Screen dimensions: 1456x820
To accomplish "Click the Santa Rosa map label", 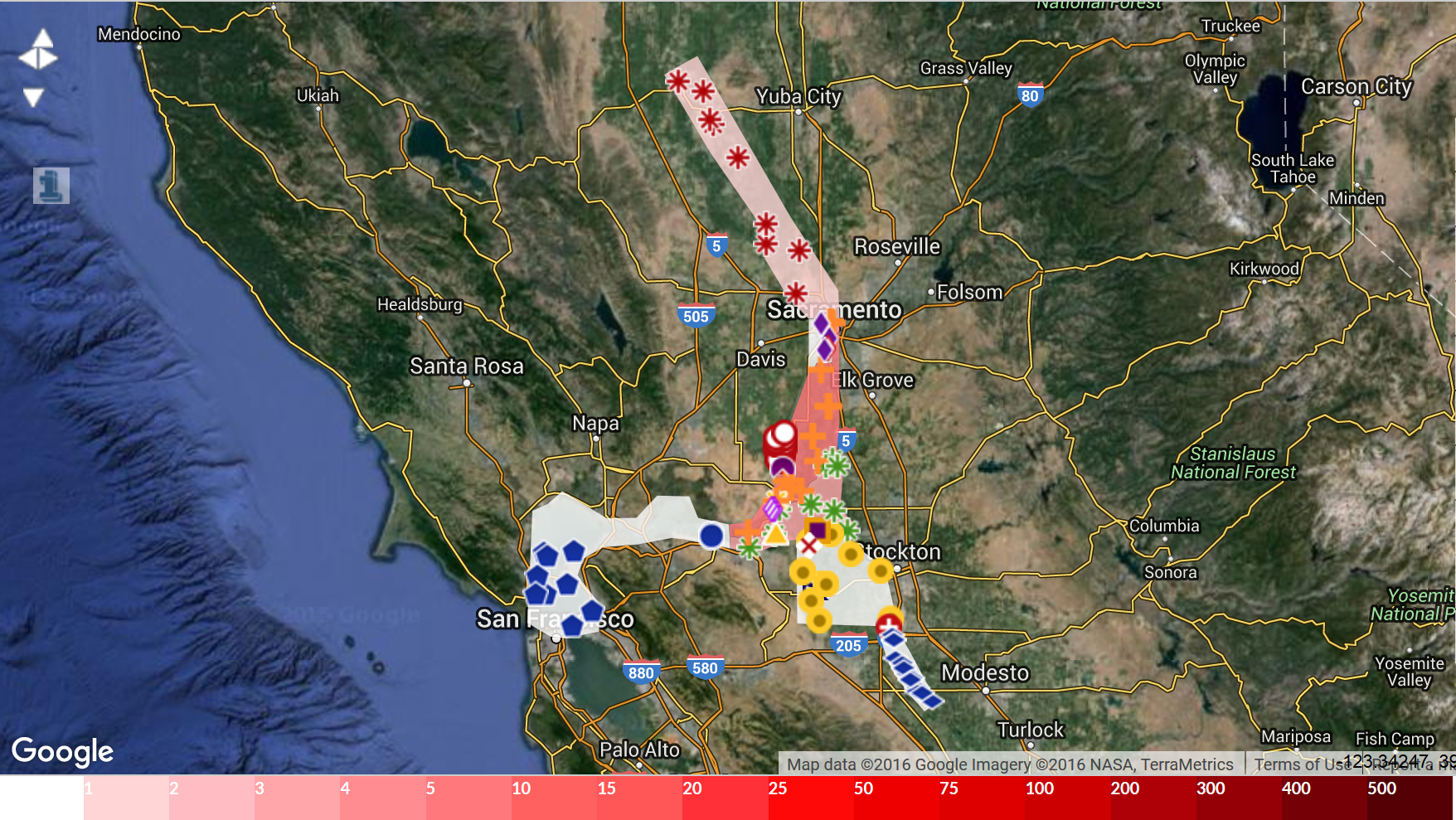I will (467, 366).
